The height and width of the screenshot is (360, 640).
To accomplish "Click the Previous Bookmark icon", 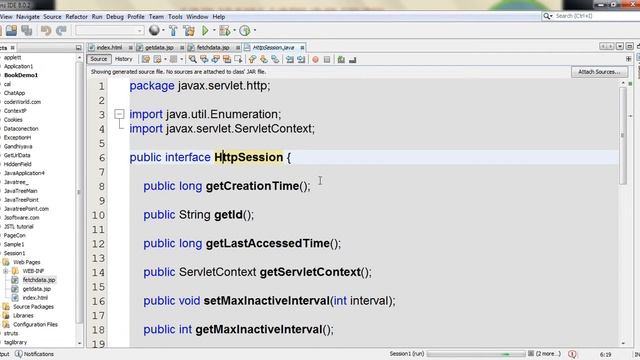I will pyautogui.click(x=252, y=60).
